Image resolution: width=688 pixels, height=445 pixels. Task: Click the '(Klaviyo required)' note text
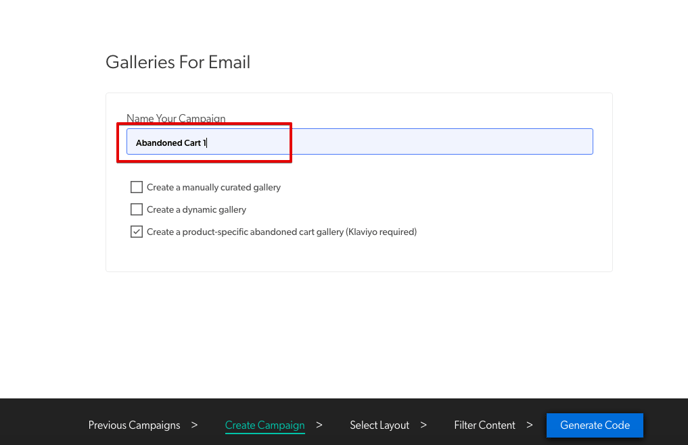coord(381,232)
